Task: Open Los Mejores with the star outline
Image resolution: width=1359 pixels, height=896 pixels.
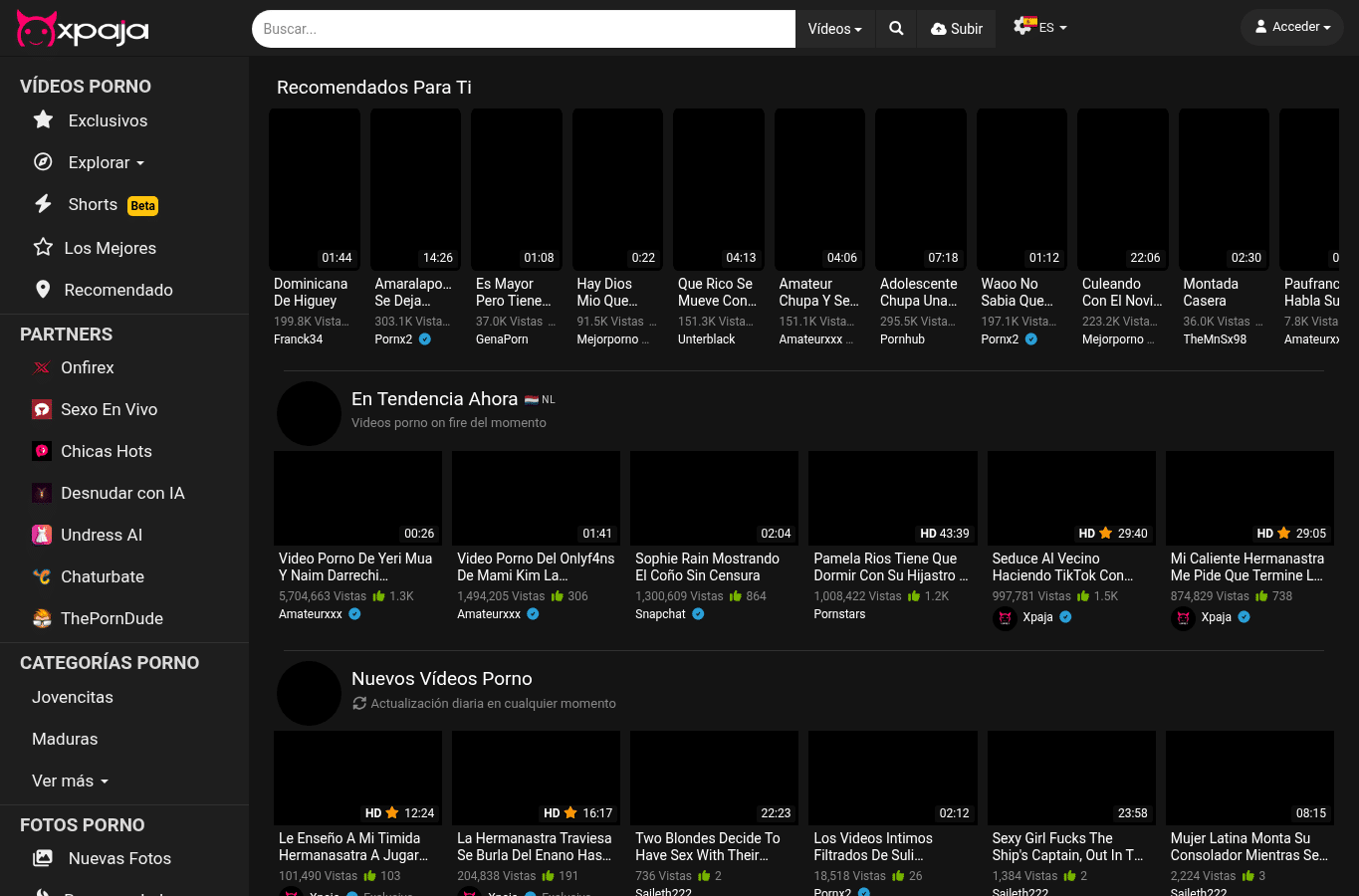Action: pos(95,248)
